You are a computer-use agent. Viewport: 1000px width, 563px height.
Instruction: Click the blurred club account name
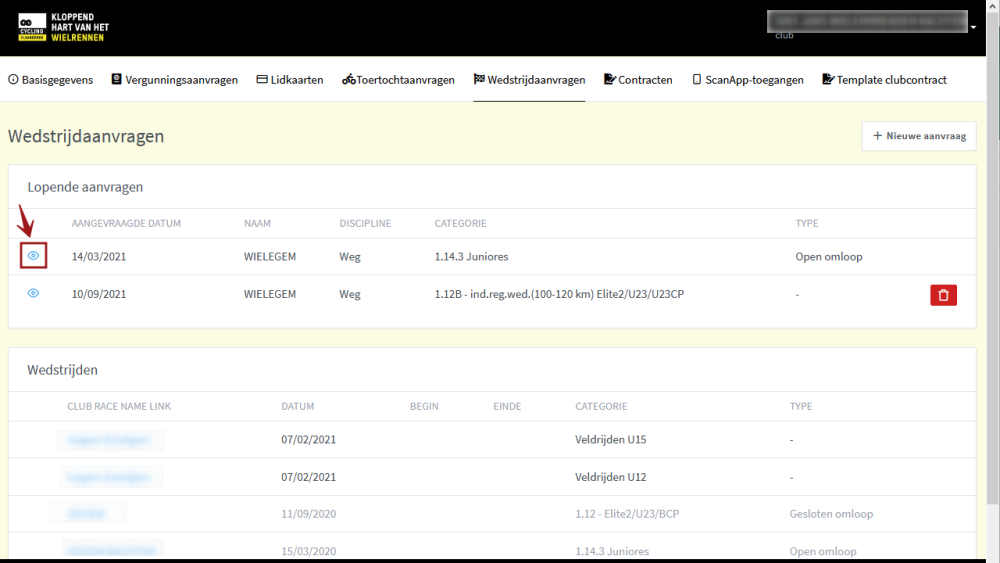tap(867, 21)
